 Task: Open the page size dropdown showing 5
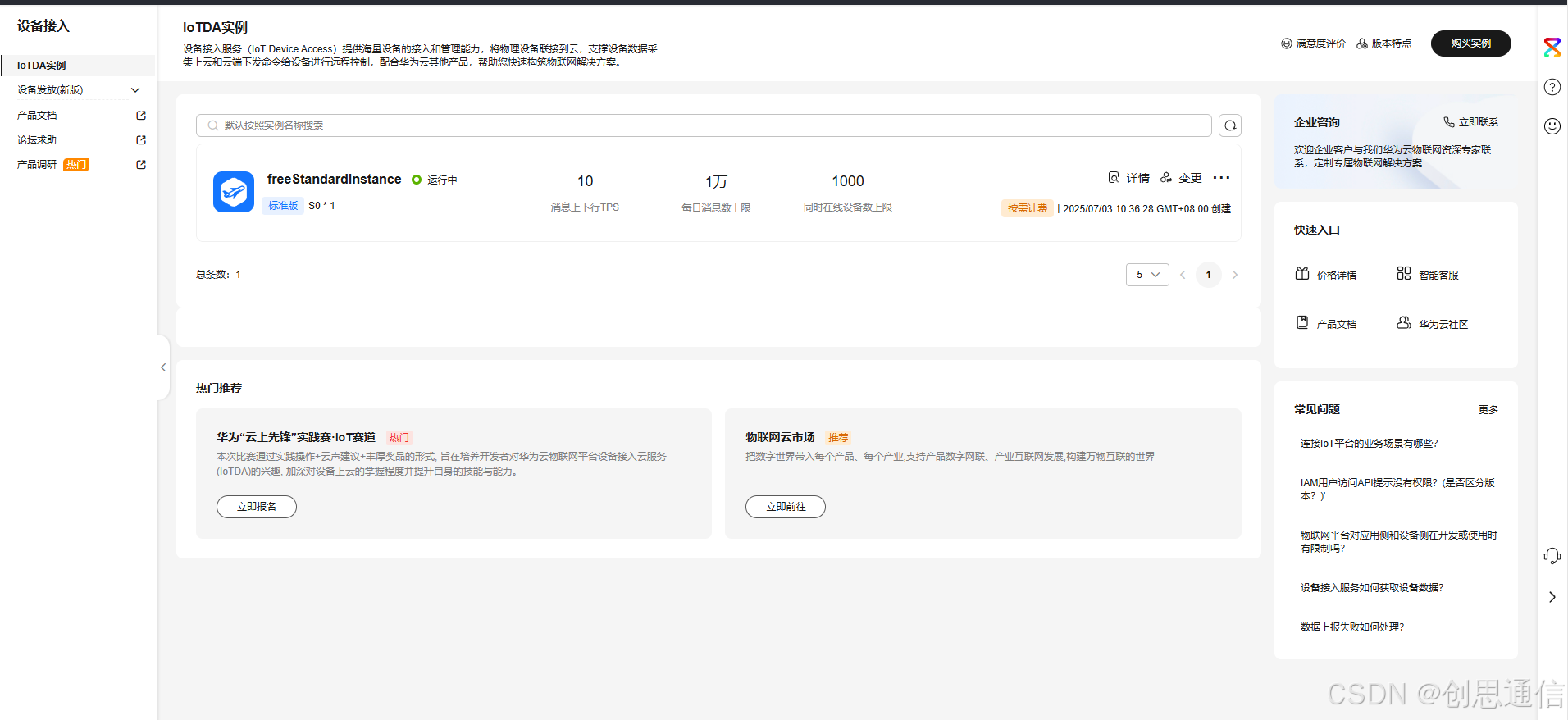[x=1147, y=275]
